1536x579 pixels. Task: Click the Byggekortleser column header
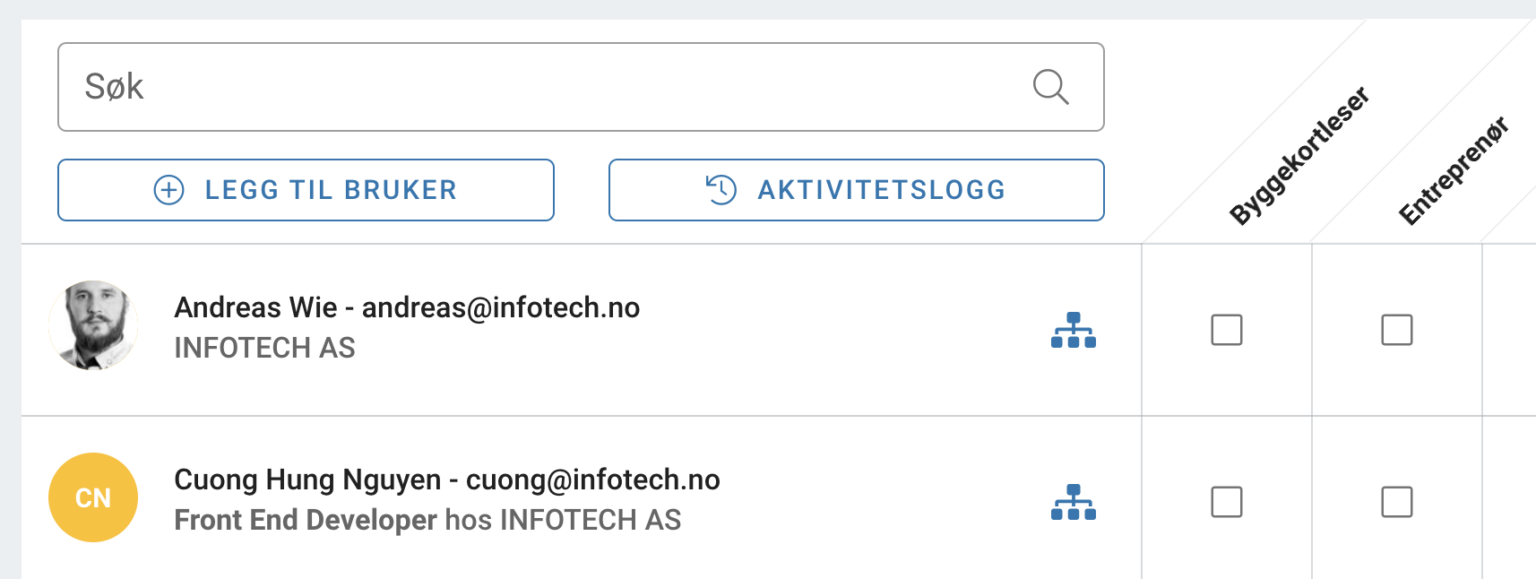1300,150
